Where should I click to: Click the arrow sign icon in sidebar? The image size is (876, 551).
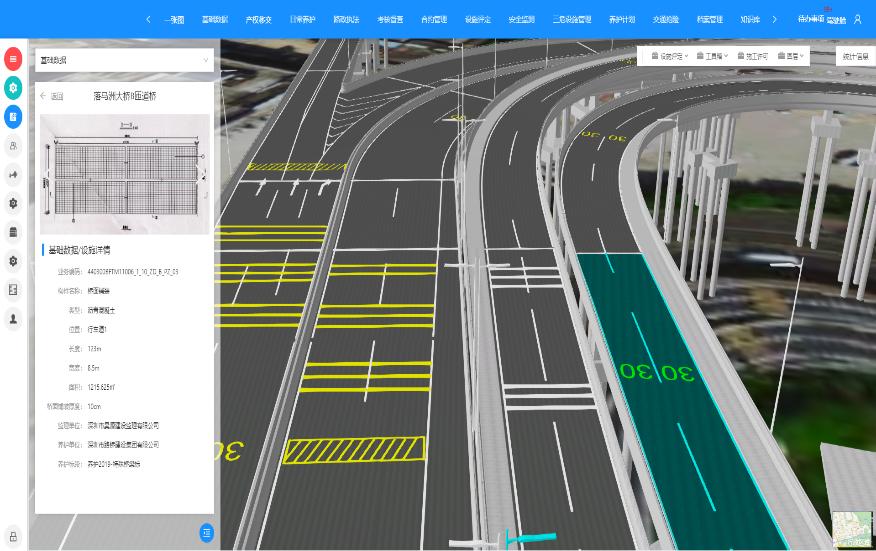click(14, 175)
